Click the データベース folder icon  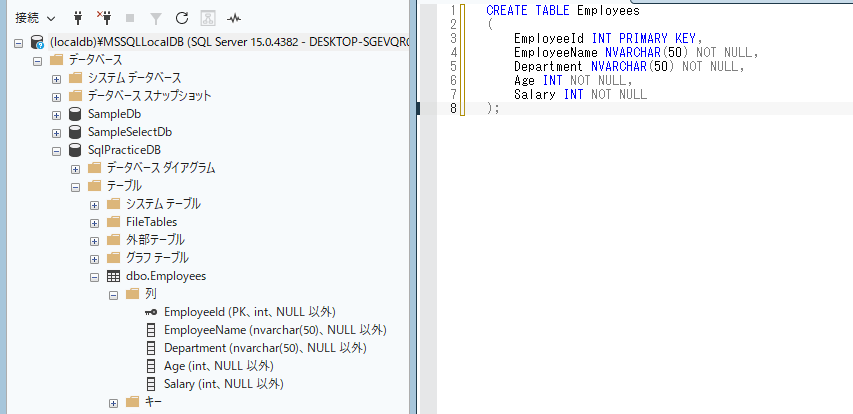57,60
